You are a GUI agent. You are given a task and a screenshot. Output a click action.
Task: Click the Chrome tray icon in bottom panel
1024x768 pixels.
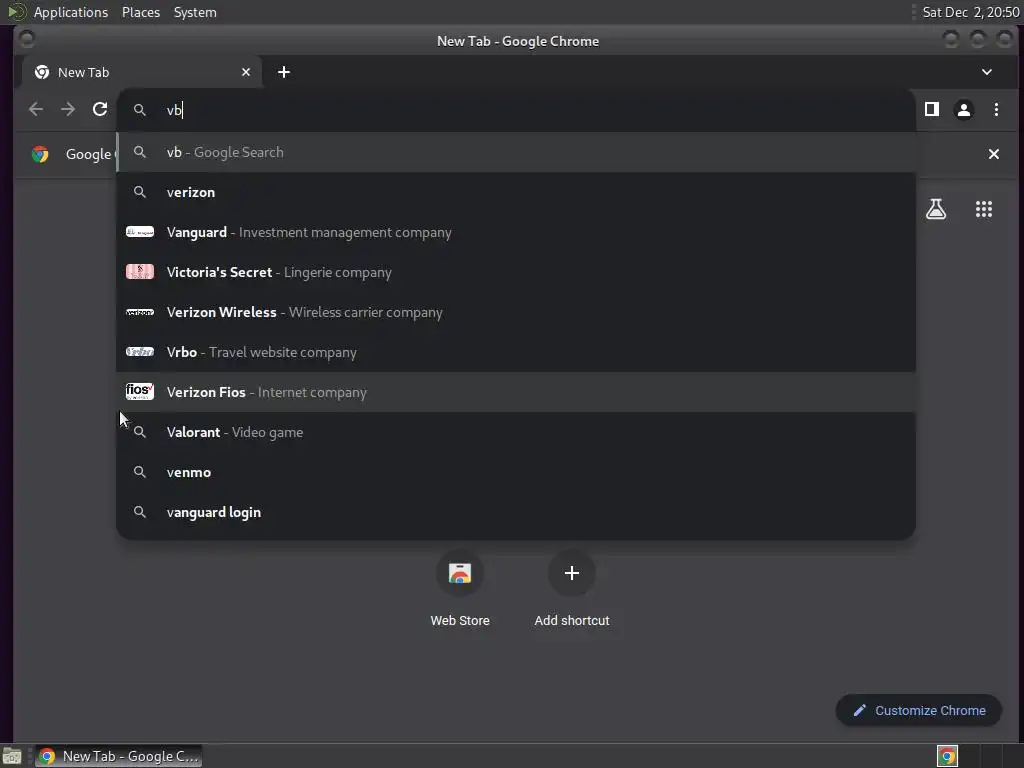pos(947,756)
